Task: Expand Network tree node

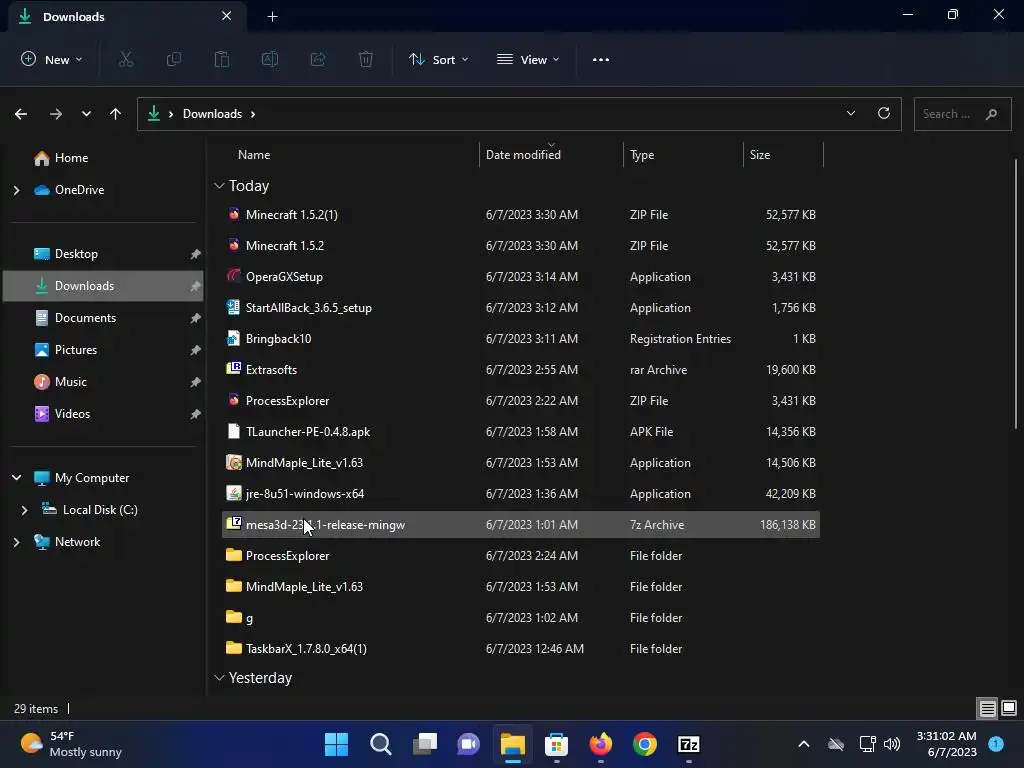Action: (16, 542)
